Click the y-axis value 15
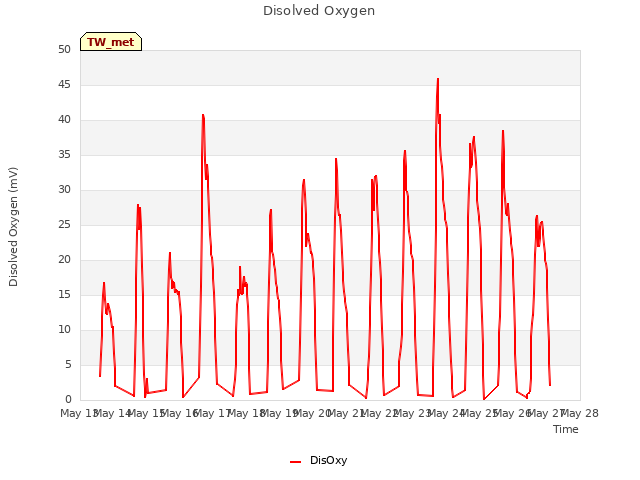 64,295
